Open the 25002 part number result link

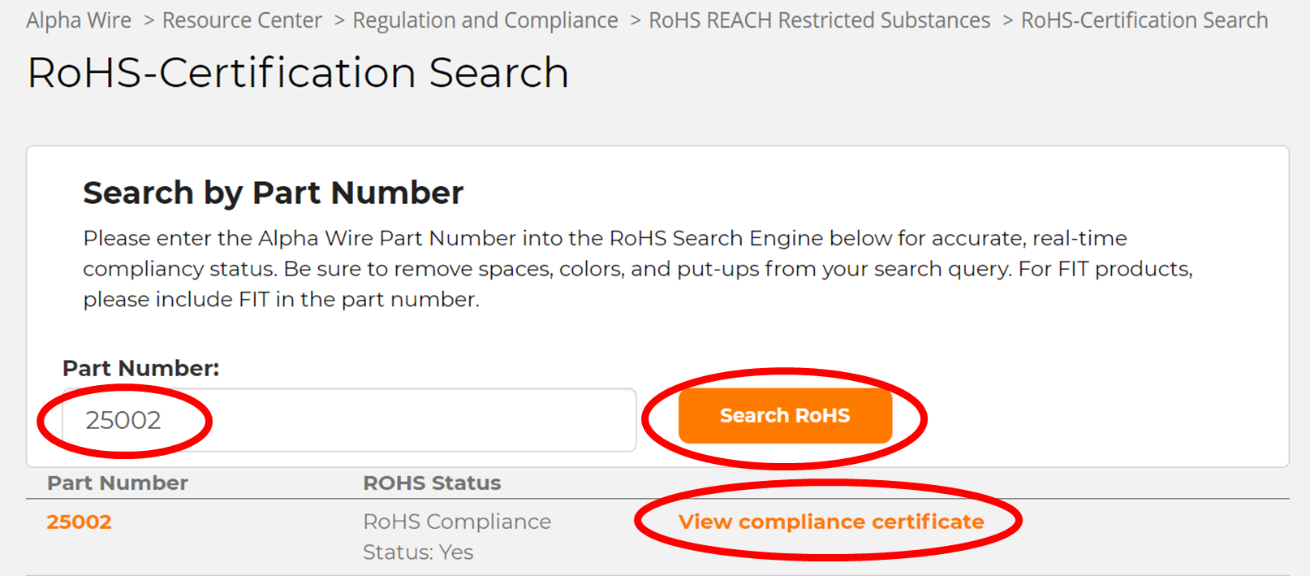point(79,522)
